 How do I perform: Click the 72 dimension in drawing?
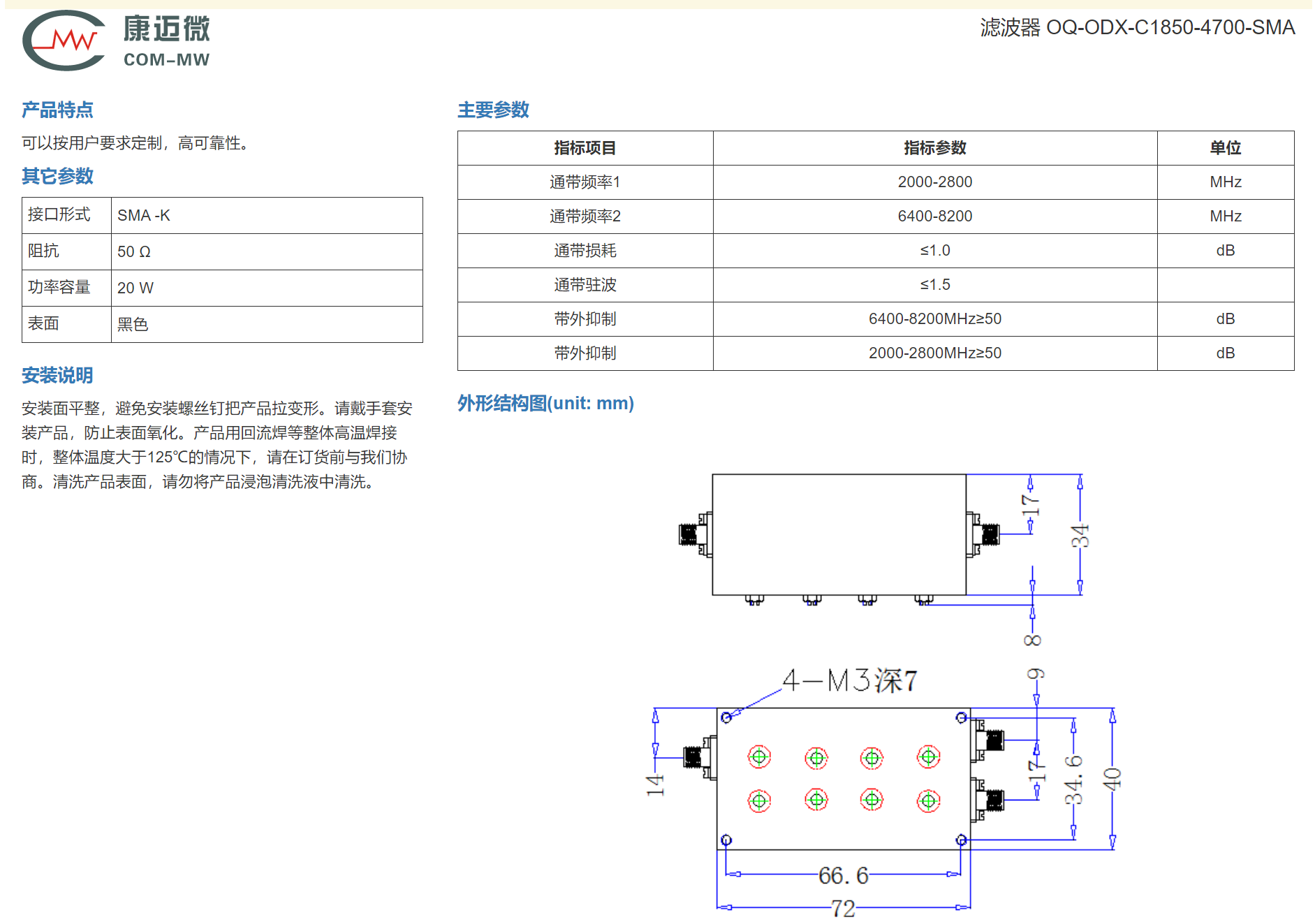(x=843, y=909)
